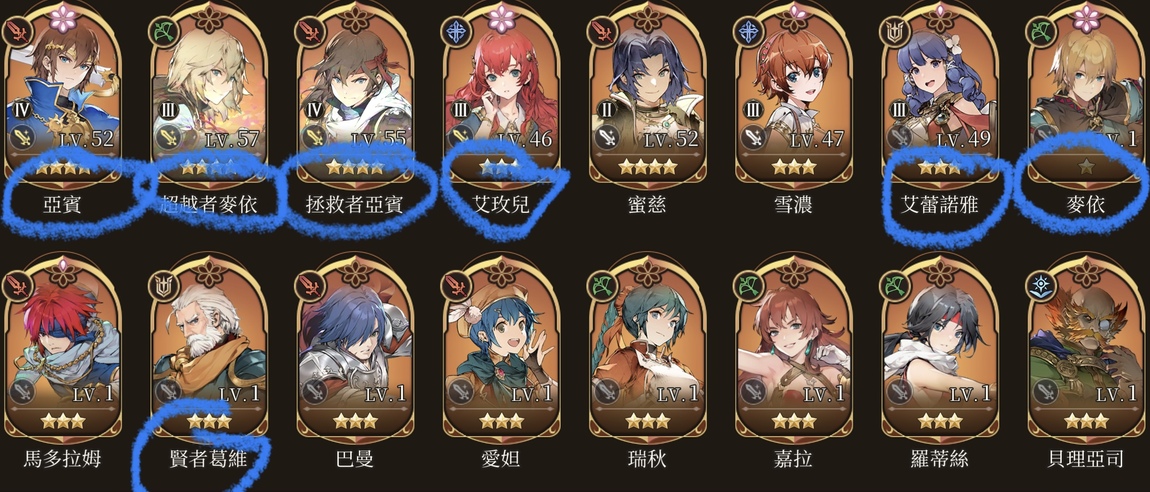Click the weapon badge on 亞賓 card
Image resolution: width=1150 pixels, height=492 pixels.
pos(22,137)
